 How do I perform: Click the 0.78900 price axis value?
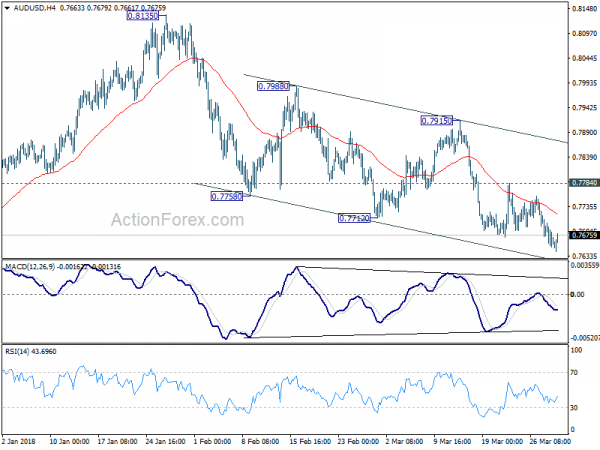coord(584,132)
